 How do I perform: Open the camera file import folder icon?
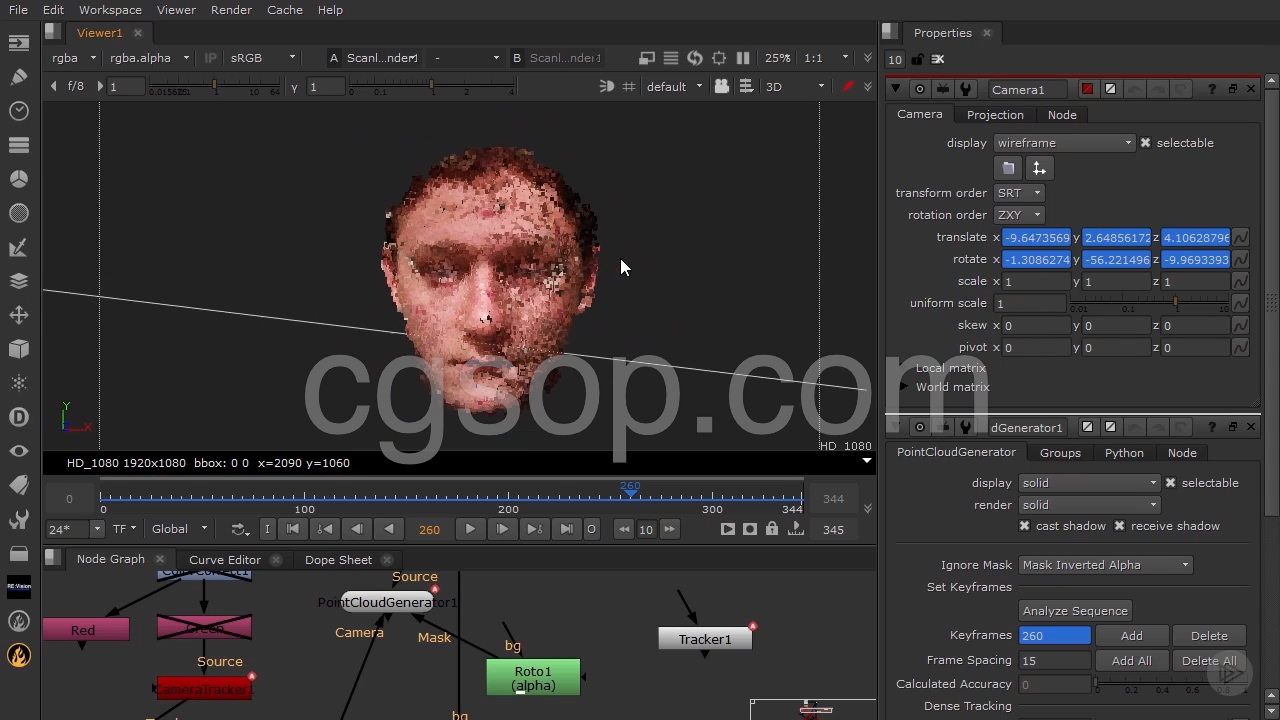tap(1008, 168)
